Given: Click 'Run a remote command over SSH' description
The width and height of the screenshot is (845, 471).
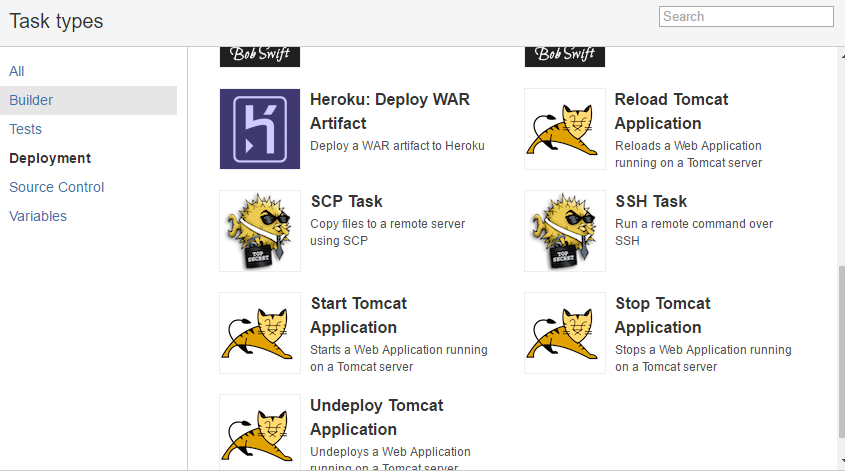Looking at the screenshot, I should coord(694,232).
